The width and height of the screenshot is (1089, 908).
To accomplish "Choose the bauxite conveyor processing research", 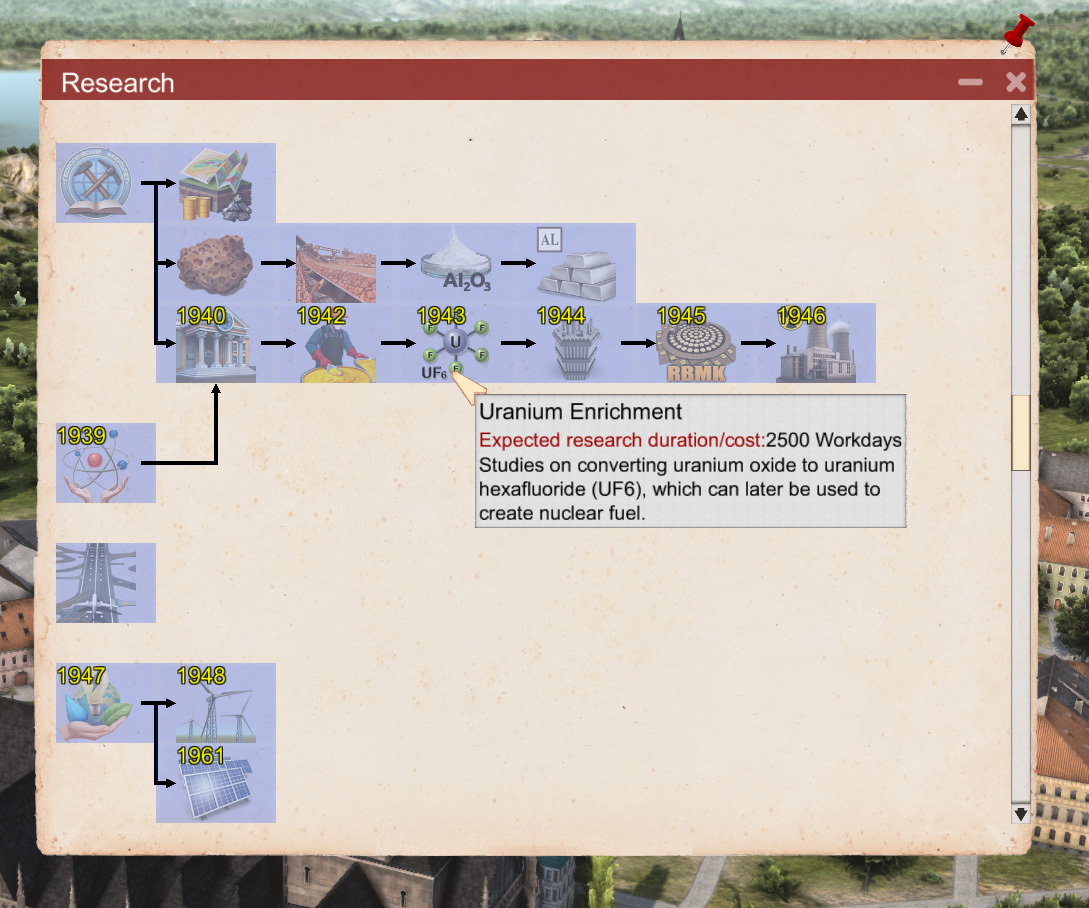I will 335,263.
